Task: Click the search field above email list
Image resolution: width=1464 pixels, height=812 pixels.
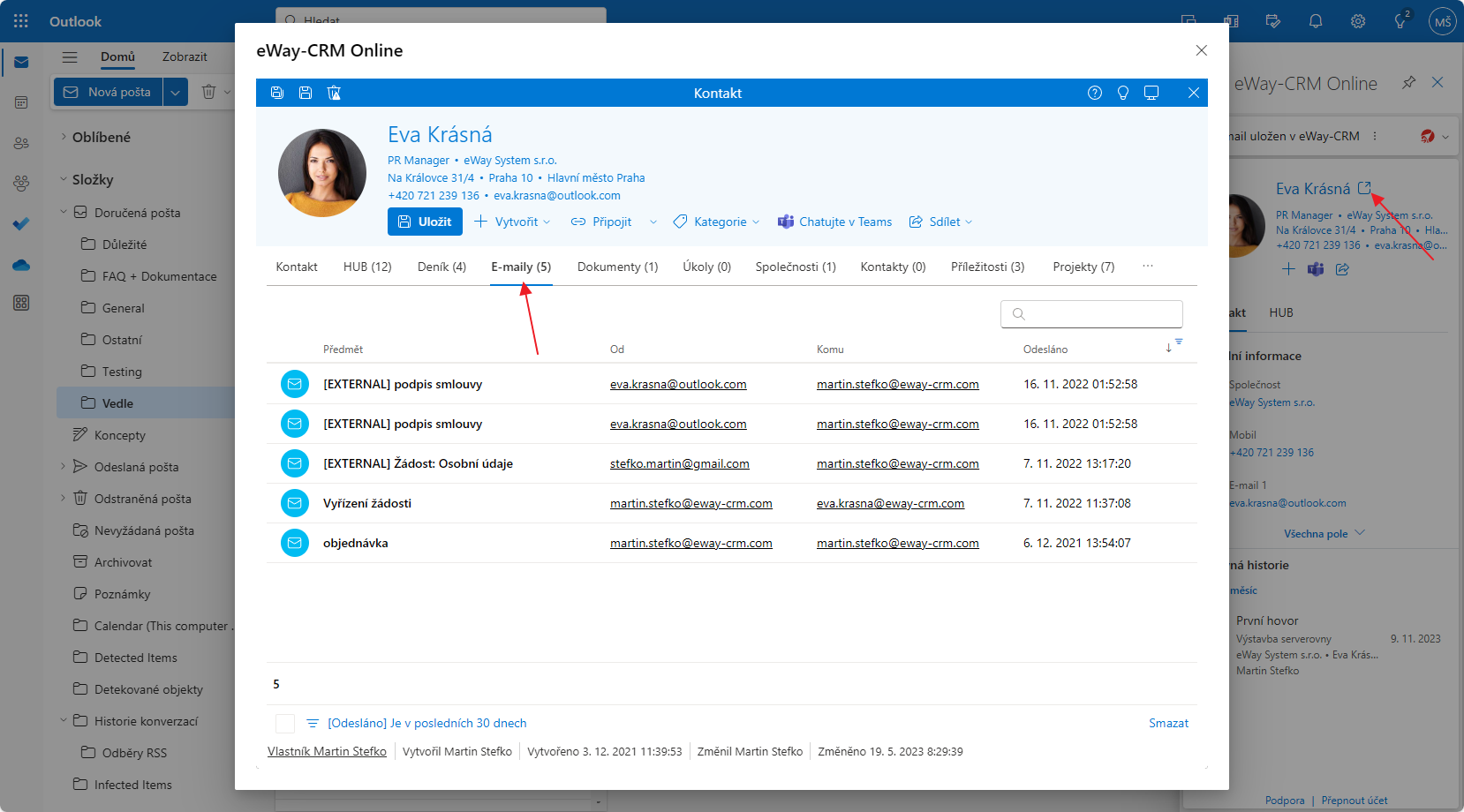Action: (1091, 314)
